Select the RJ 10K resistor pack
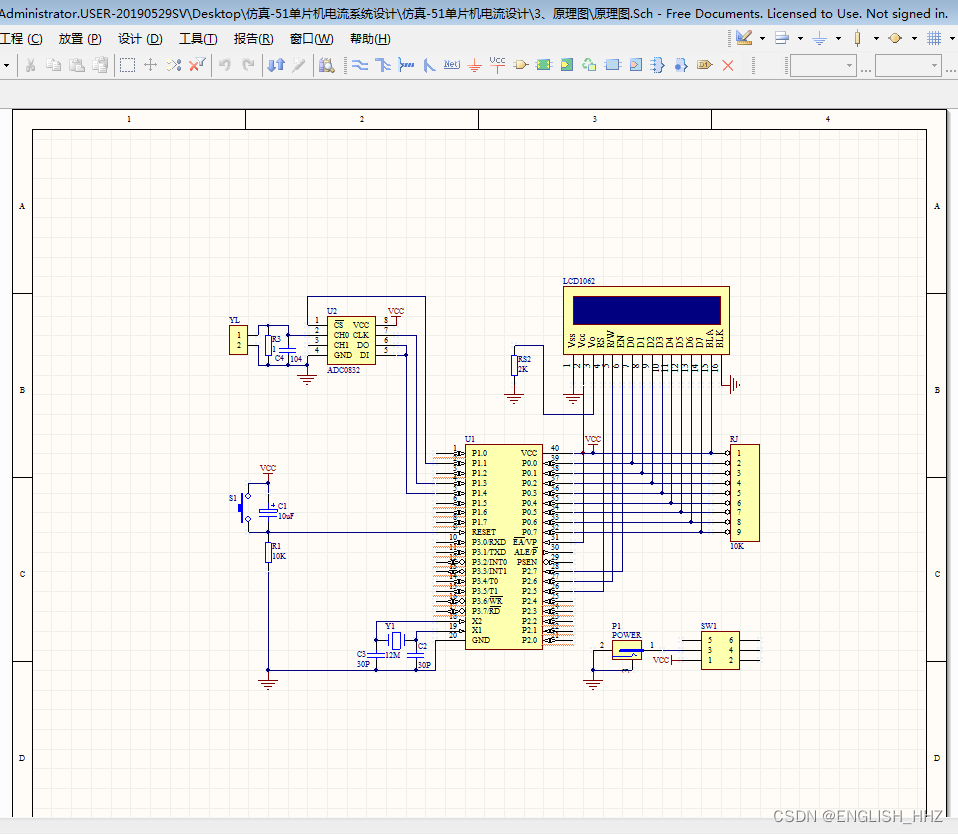Image resolution: width=958 pixels, height=834 pixels. 745,492
